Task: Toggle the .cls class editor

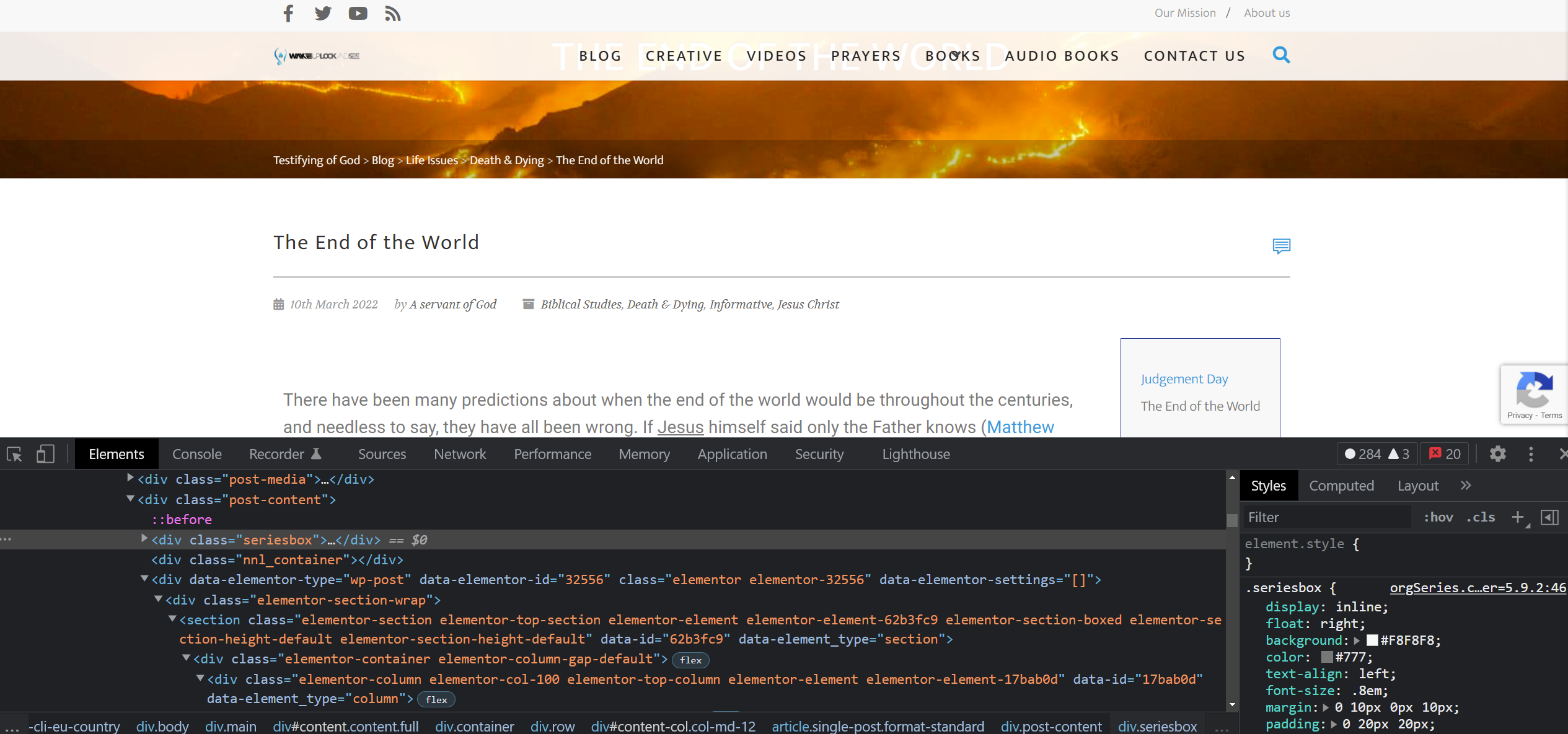Action: (x=1481, y=517)
